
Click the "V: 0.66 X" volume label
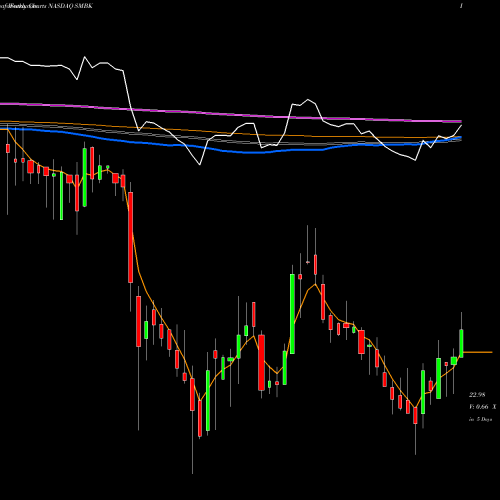coord(482,407)
